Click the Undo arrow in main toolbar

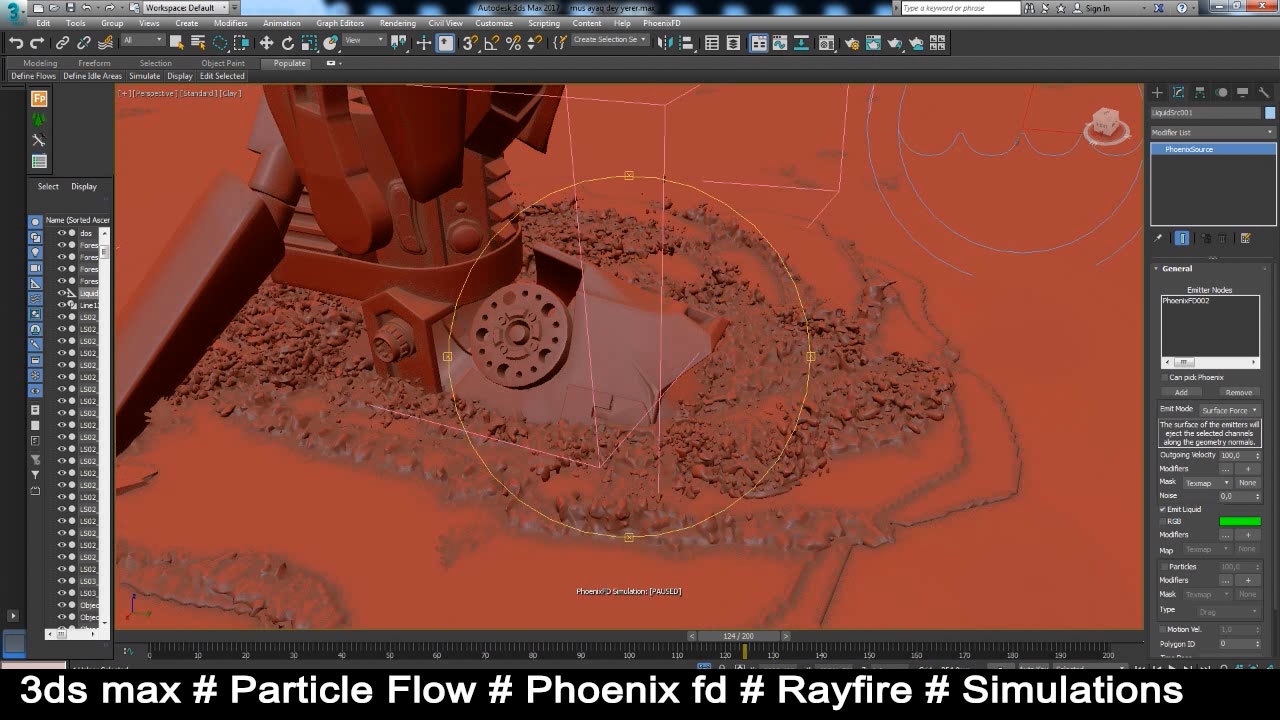coord(16,43)
